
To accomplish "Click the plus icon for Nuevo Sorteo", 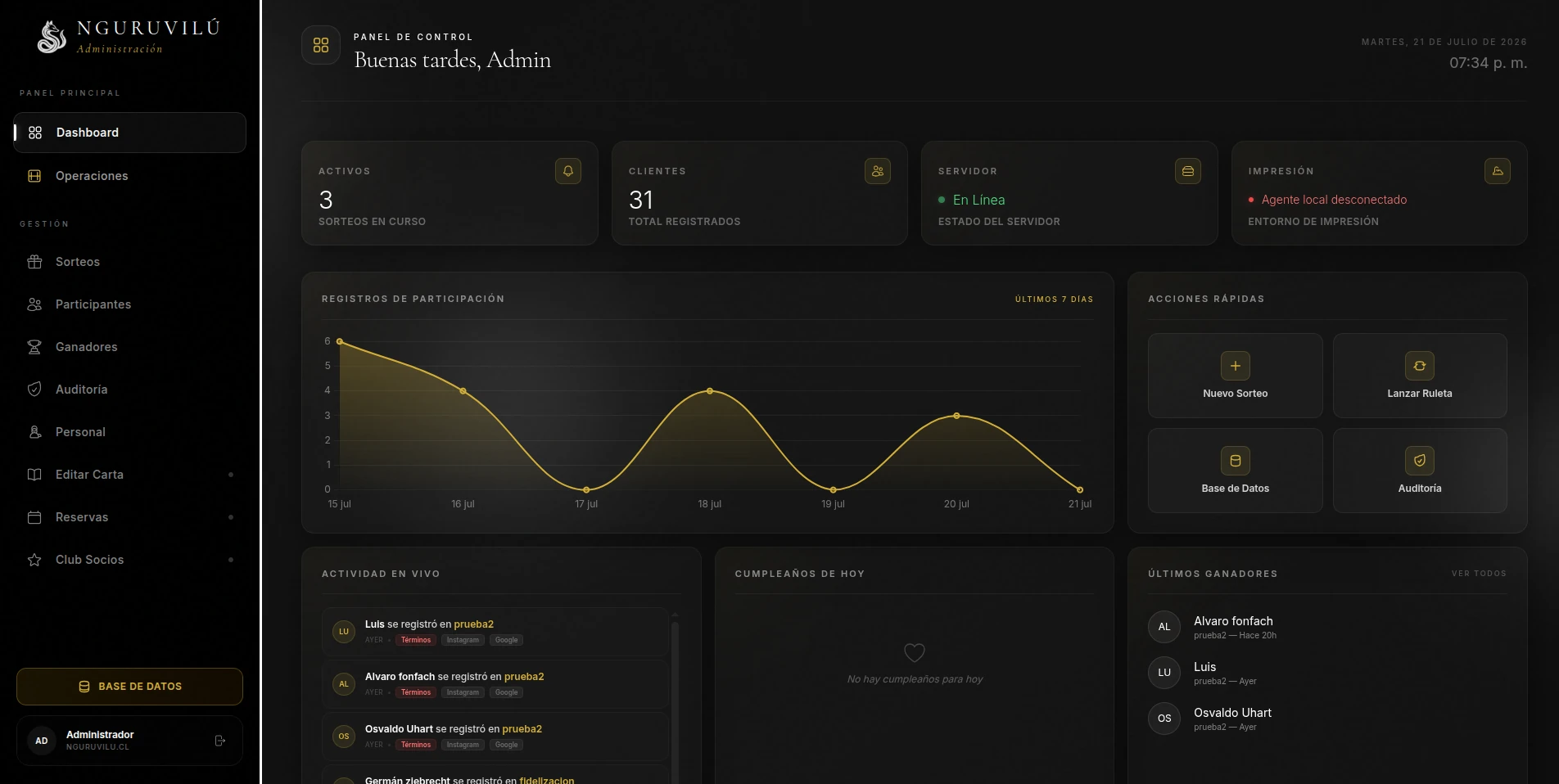I will click(x=1235, y=366).
